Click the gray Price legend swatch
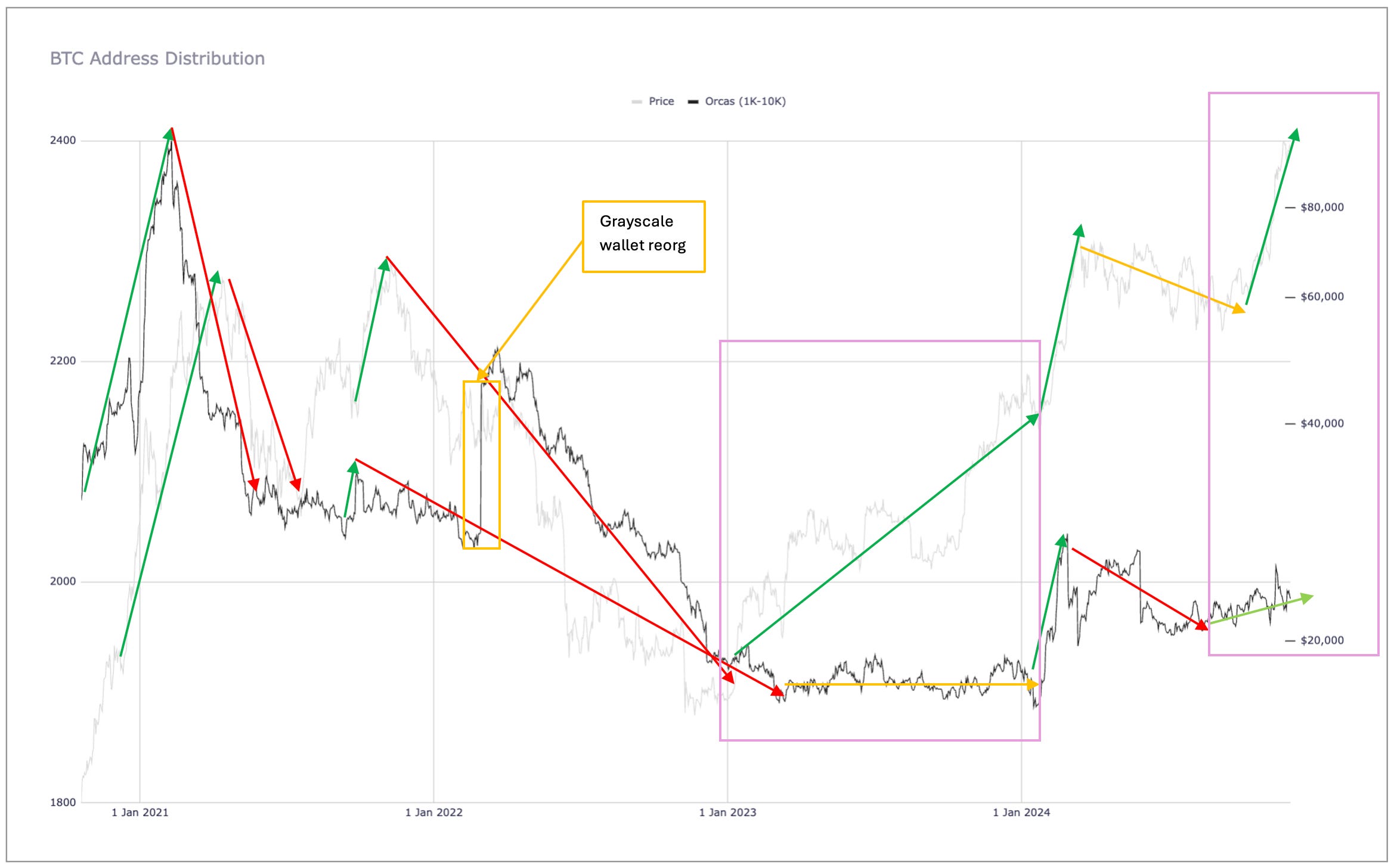1394x868 pixels. coord(637,102)
